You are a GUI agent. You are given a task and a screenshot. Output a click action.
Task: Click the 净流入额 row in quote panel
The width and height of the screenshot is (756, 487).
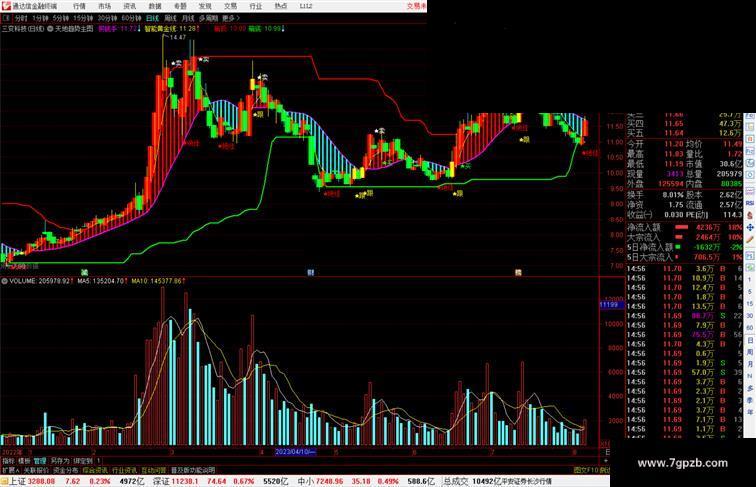[684, 227]
